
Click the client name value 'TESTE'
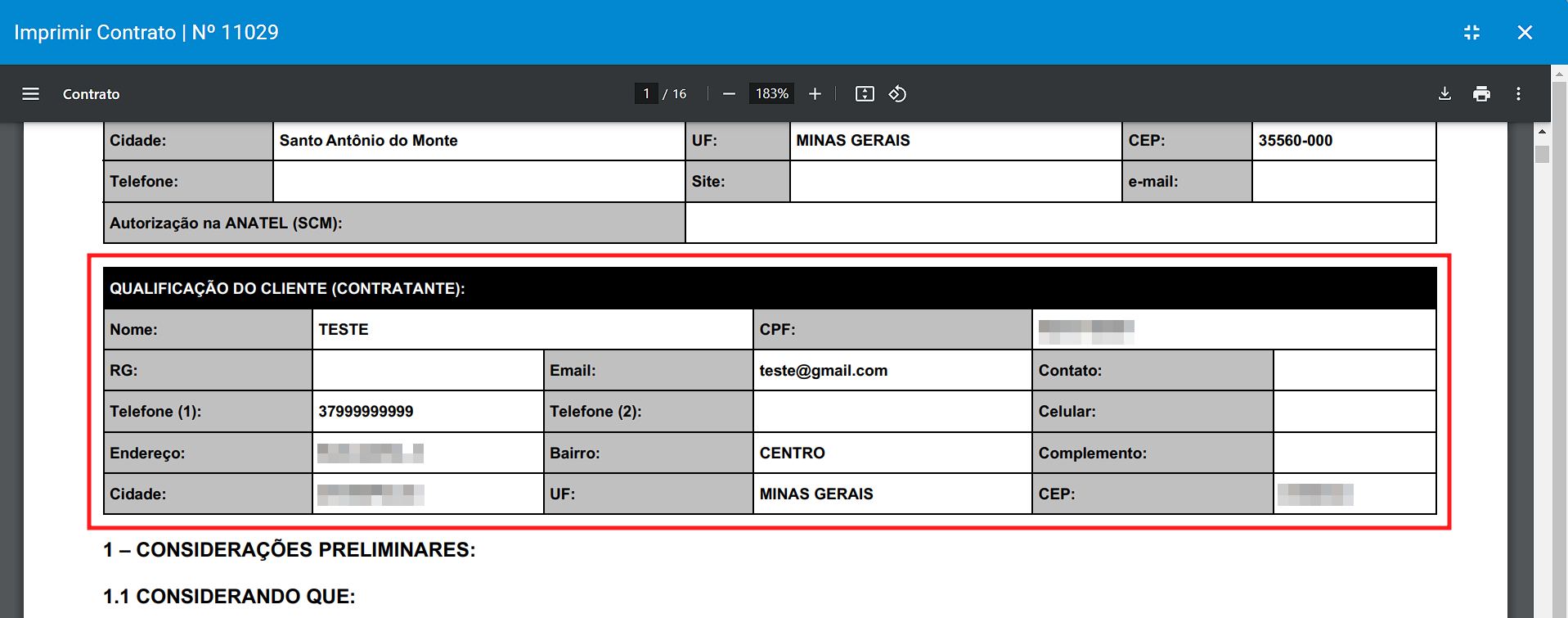click(344, 330)
